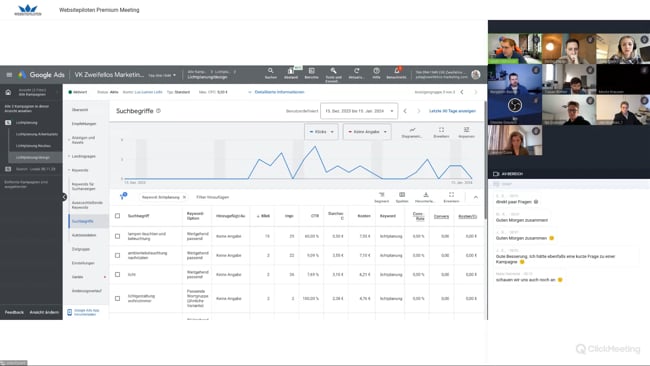650x366 pixels.
Task: Sort table by the CTR column header
Action: pos(315,216)
